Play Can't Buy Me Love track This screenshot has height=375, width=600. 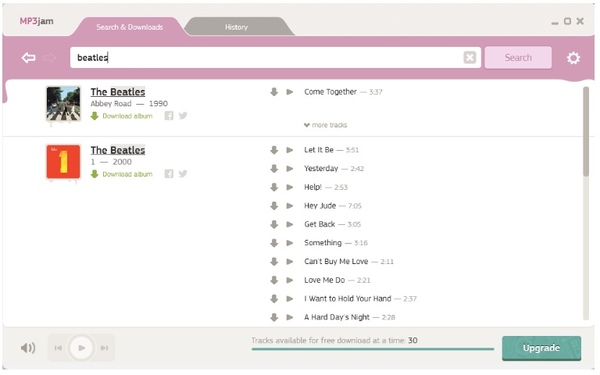[290, 262]
